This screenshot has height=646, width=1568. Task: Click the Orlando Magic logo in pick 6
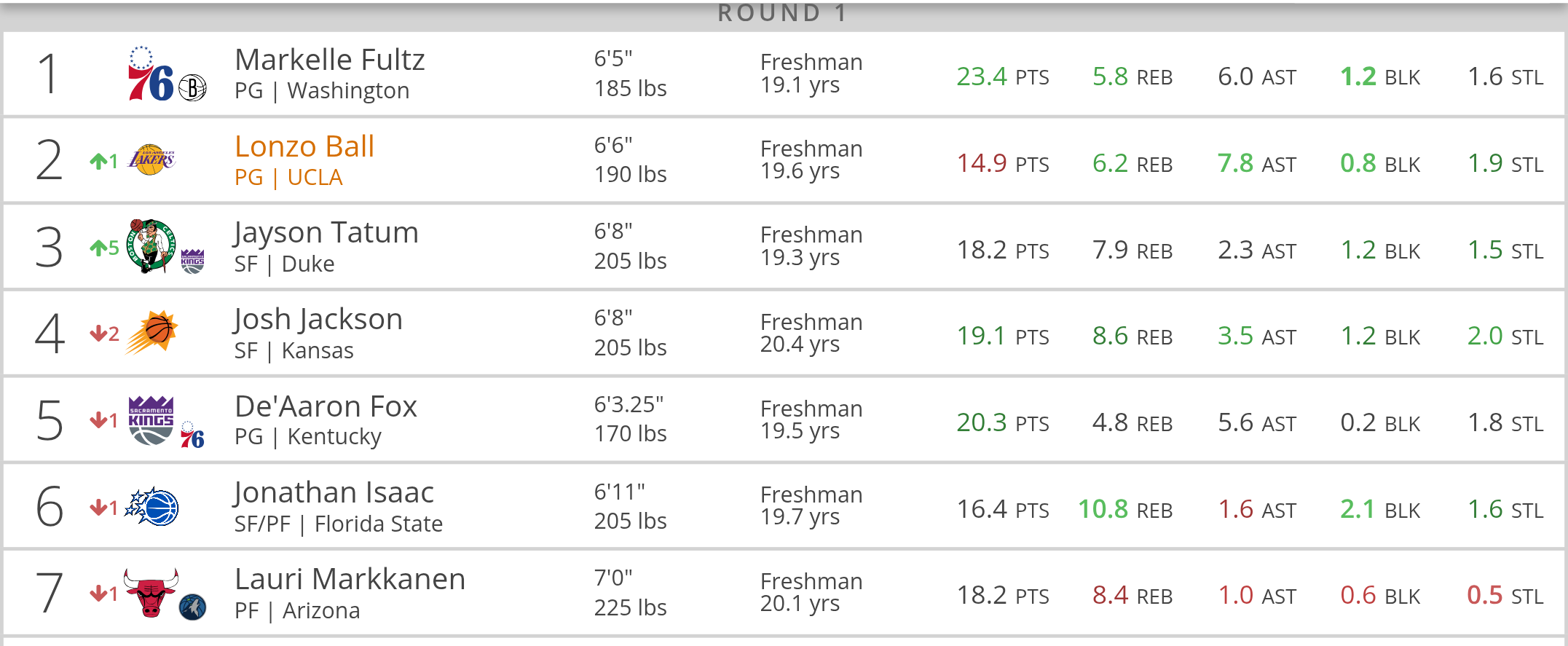tap(151, 507)
